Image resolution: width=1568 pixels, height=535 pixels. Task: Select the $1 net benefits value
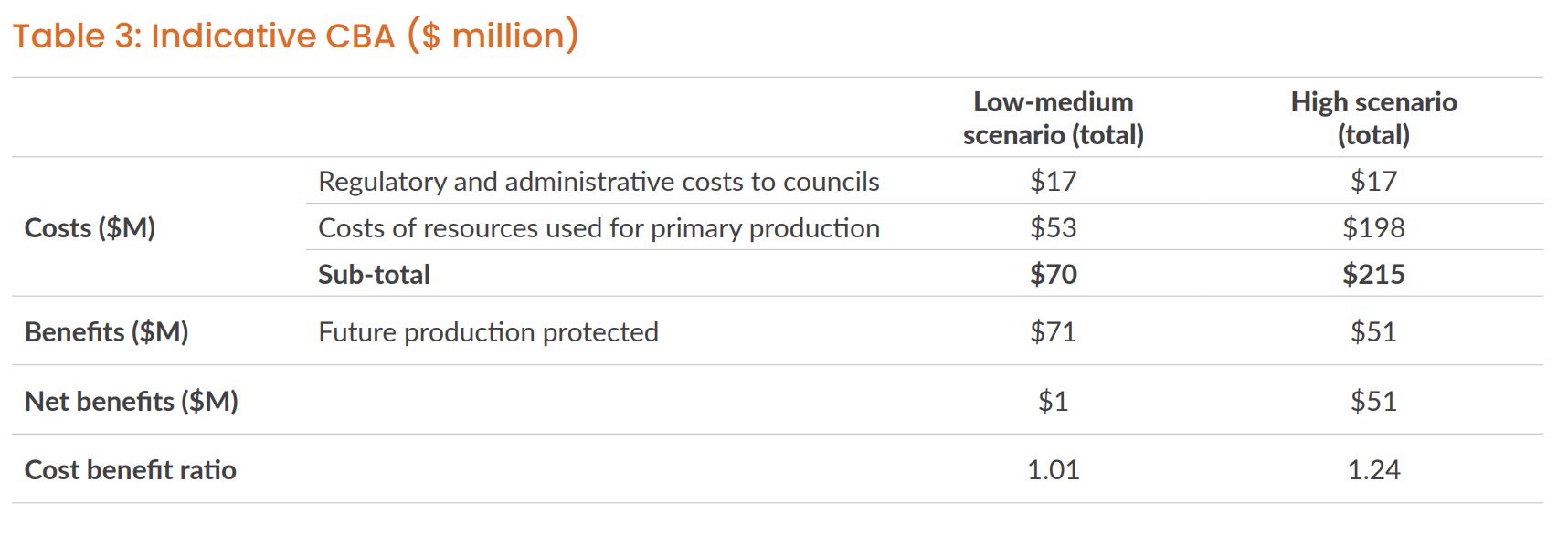1053,401
